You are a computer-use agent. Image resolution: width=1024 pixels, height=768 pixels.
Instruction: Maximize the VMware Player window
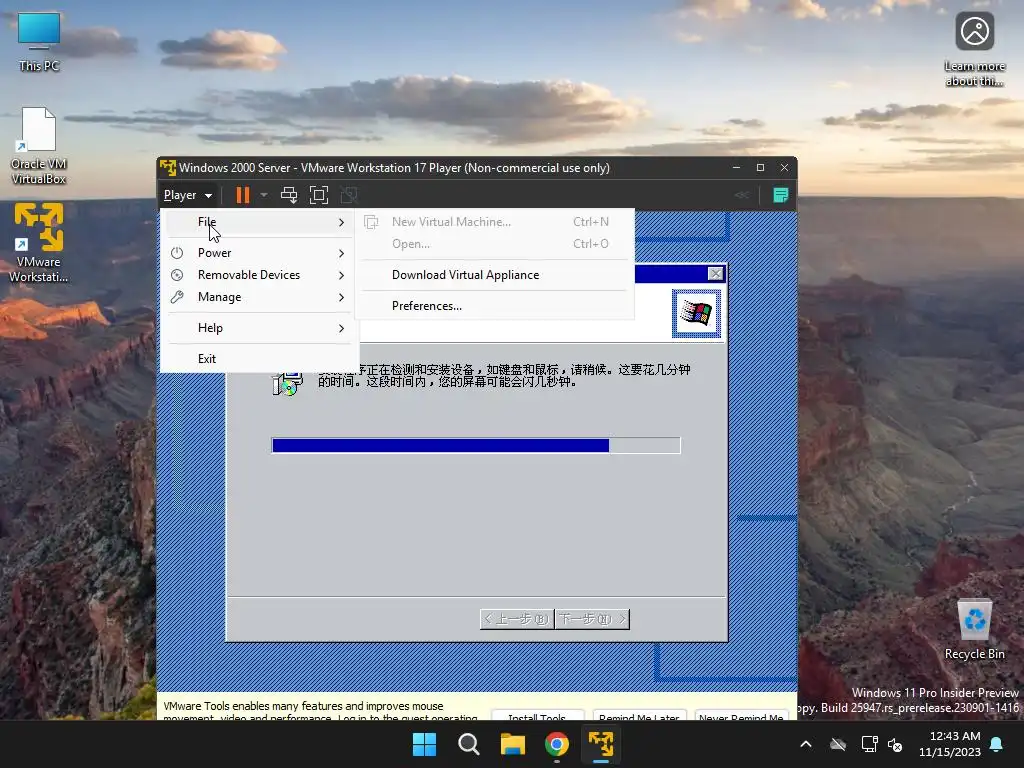760,168
